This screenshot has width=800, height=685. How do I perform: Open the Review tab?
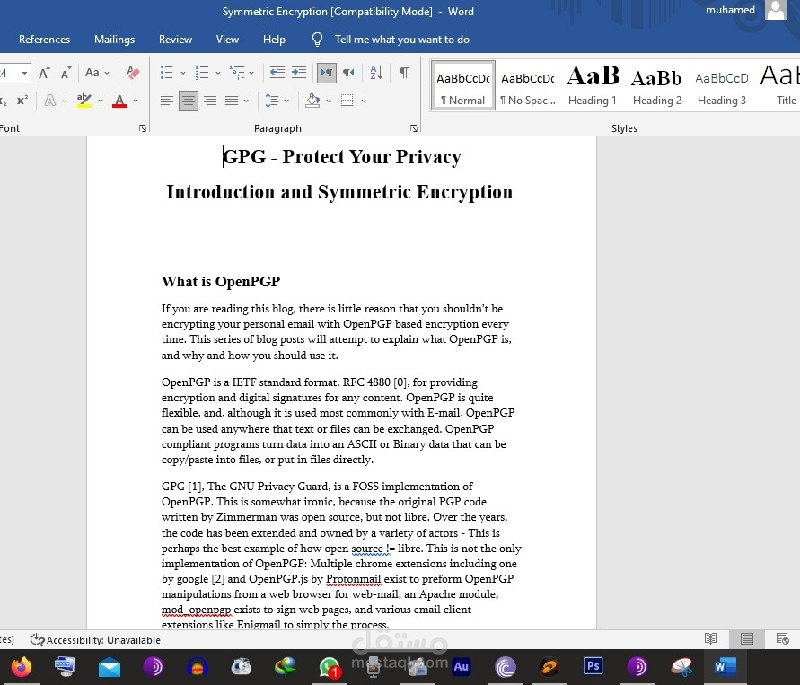point(175,39)
